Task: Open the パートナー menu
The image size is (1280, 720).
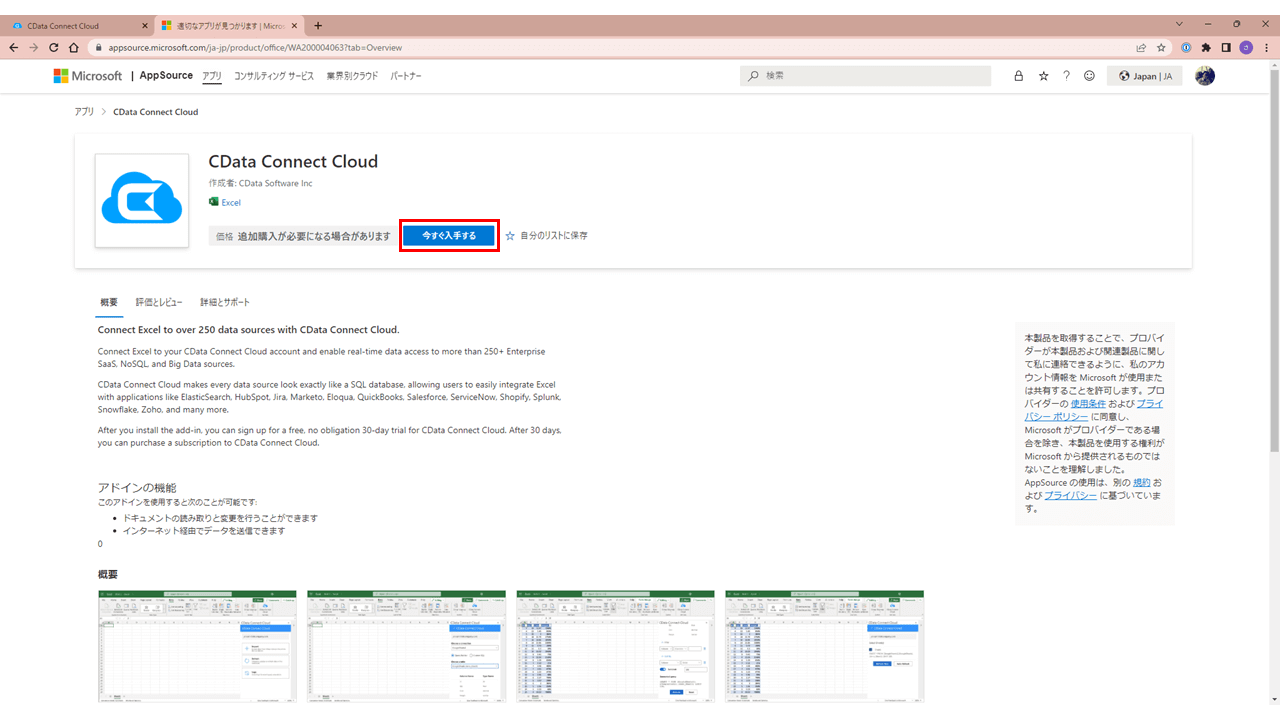Action: 406,76
